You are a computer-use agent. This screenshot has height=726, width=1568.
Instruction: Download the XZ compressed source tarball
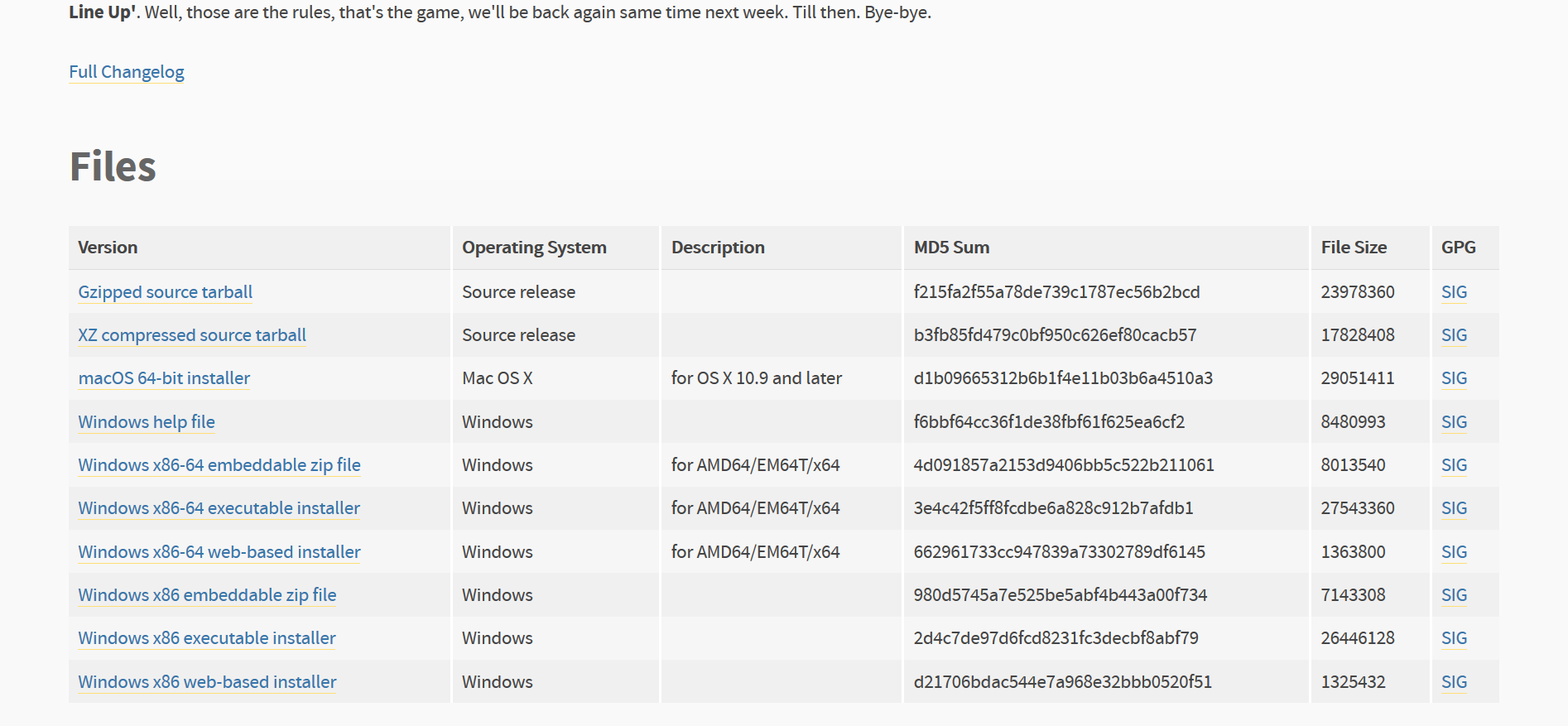click(192, 335)
